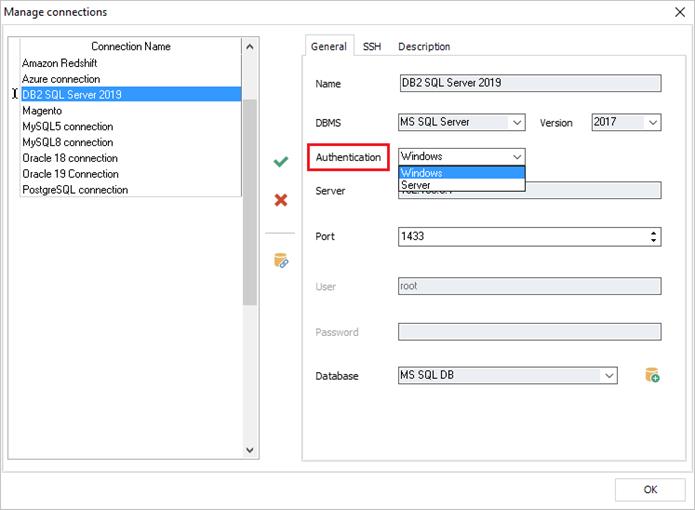Click the Name input field

[x=530, y=83]
